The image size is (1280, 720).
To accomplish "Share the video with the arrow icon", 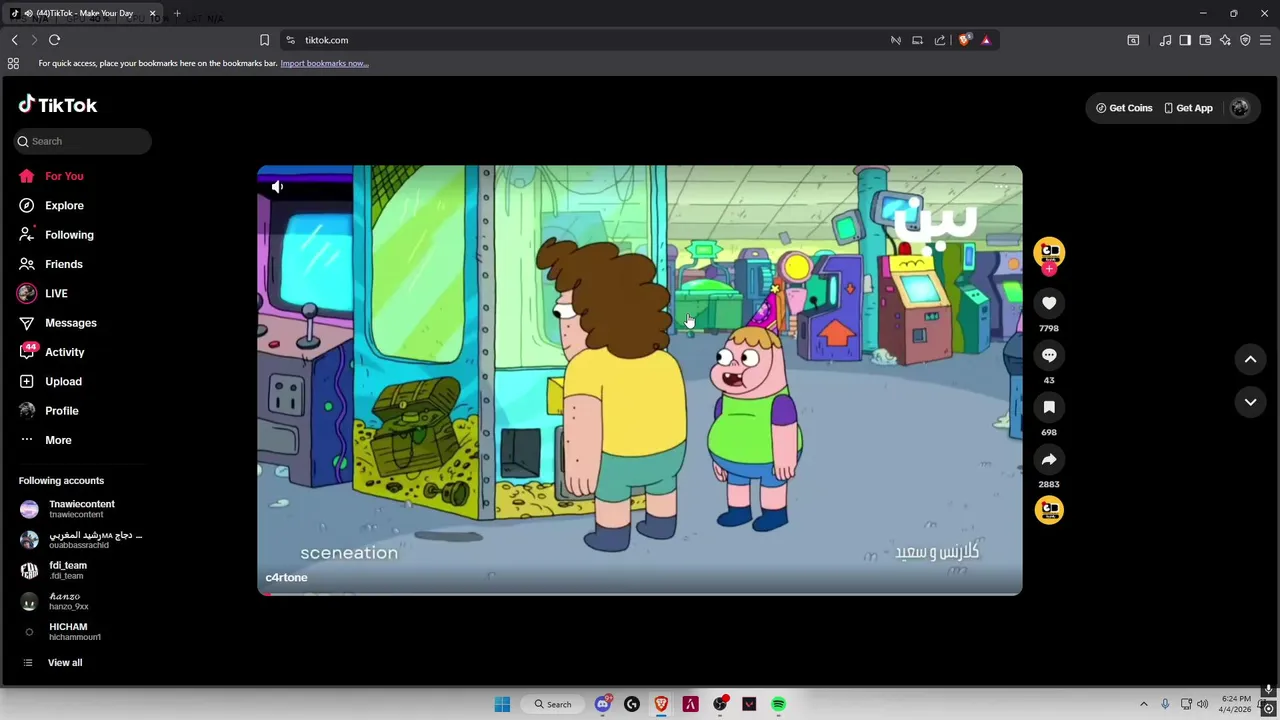I will [x=1049, y=459].
